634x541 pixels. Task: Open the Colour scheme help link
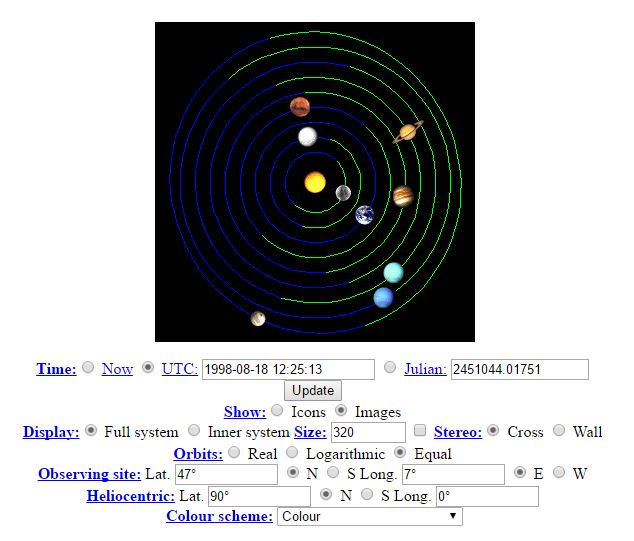coord(220,516)
